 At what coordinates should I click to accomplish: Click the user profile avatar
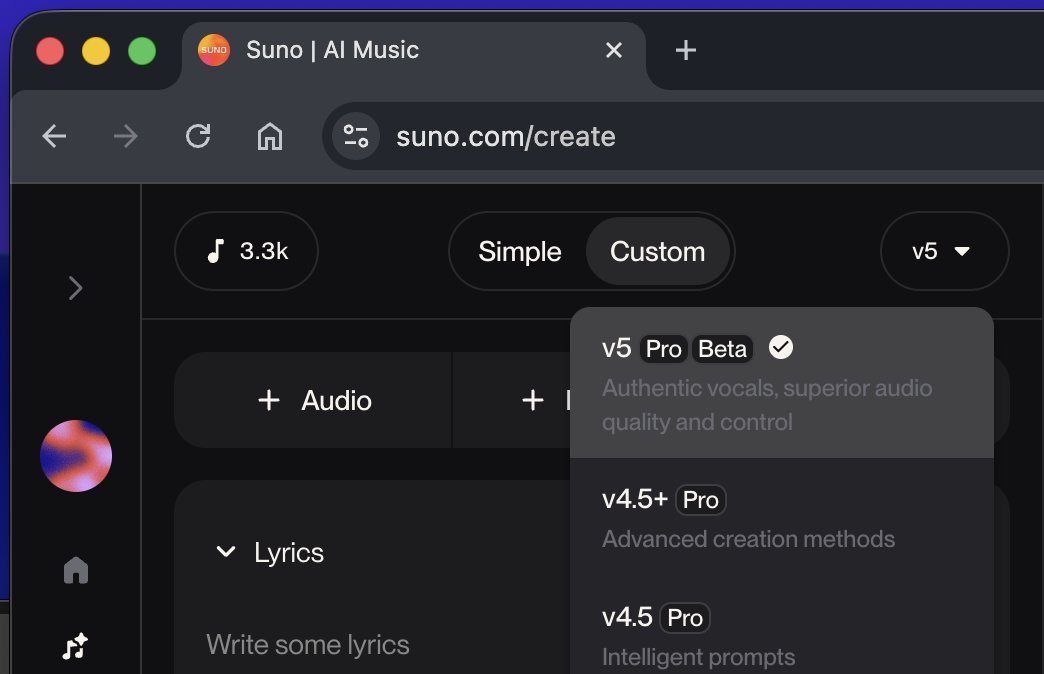[x=76, y=456]
